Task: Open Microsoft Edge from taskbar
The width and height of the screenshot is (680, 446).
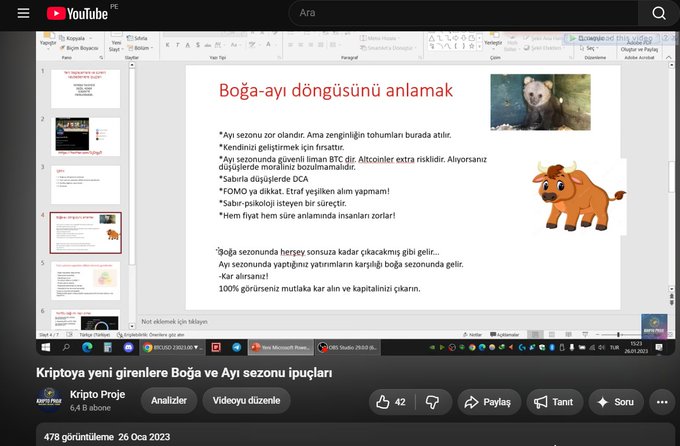Action: point(87,347)
